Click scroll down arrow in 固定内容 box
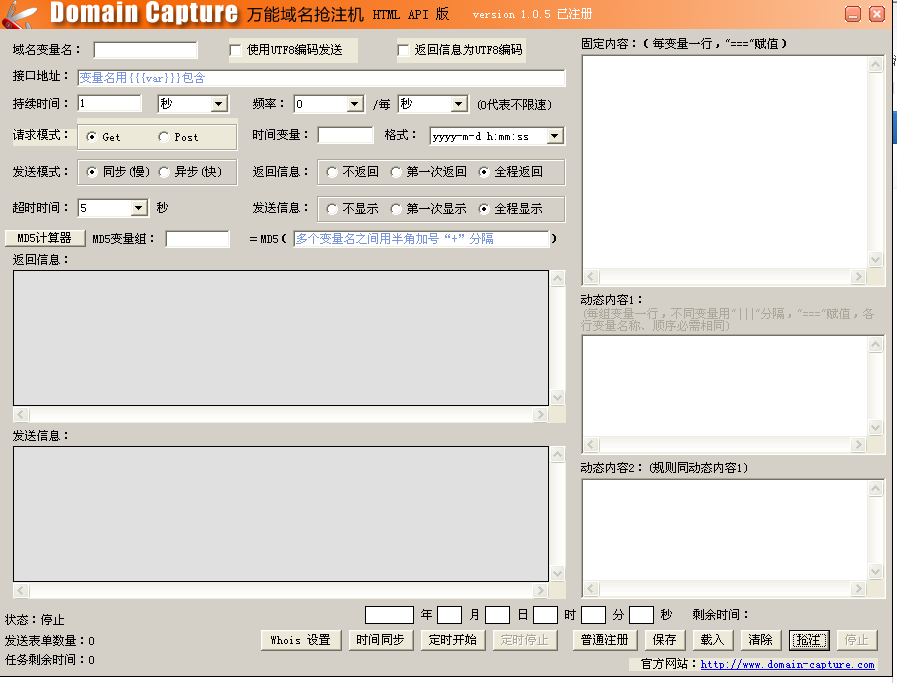The image size is (897, 683). pos(876,259)
